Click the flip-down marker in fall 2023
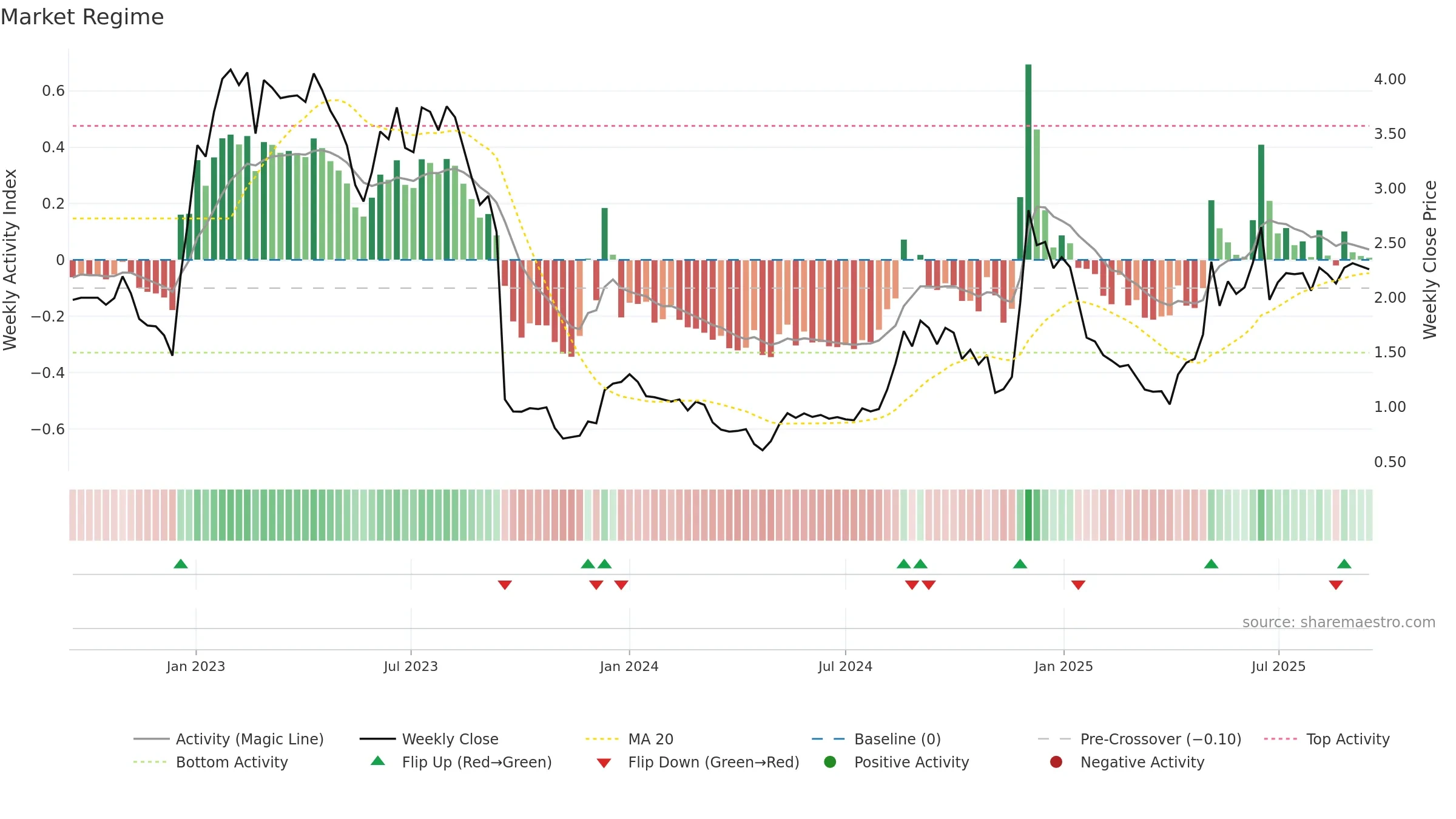The height and width of the screenshot is (819, 1456). pos(505,585)
